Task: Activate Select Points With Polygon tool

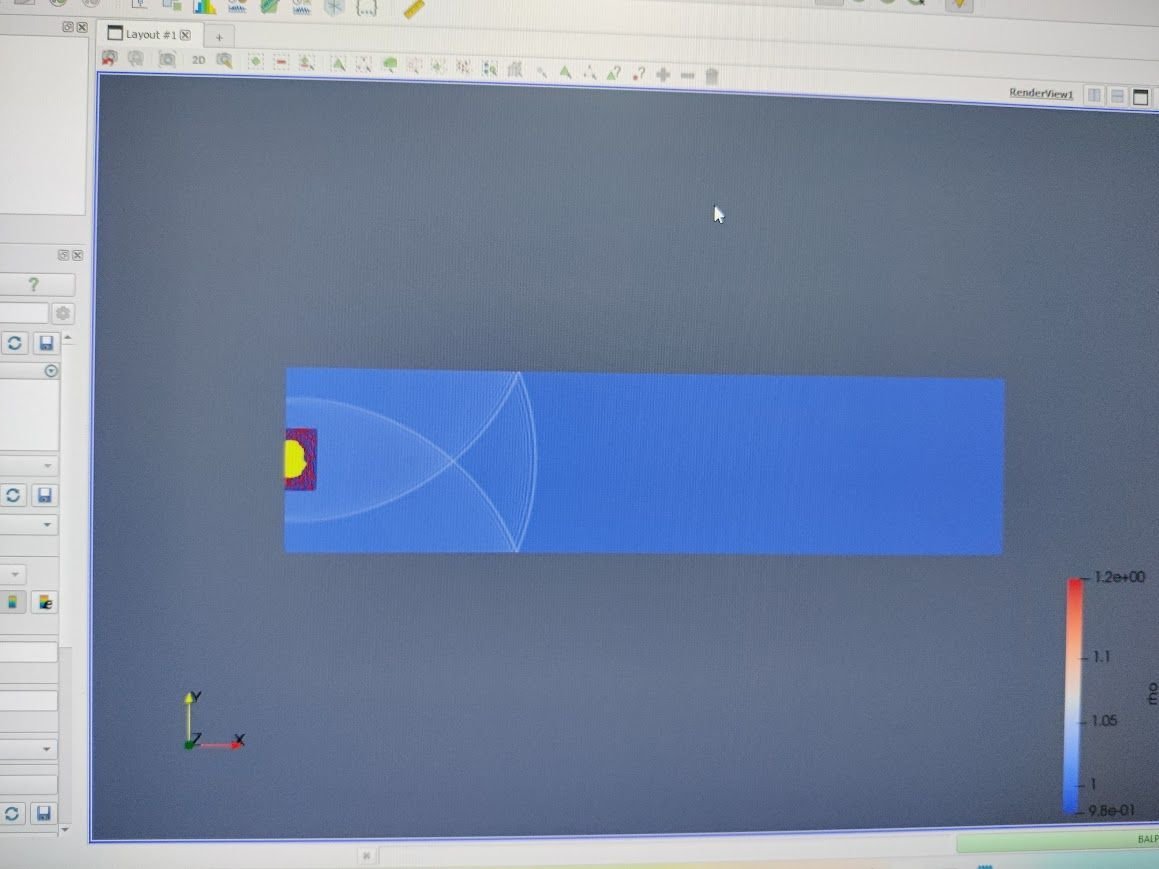Action: [464, 68]
